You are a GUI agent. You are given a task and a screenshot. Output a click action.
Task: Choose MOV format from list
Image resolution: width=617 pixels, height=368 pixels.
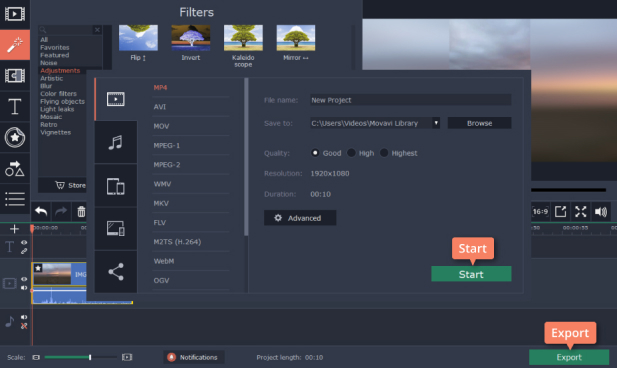click(x=161, y=126)
